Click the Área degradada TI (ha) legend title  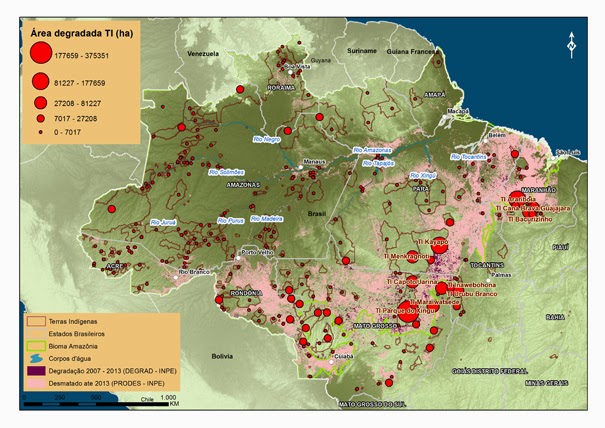pyautogui.click(x=82, y=34)
